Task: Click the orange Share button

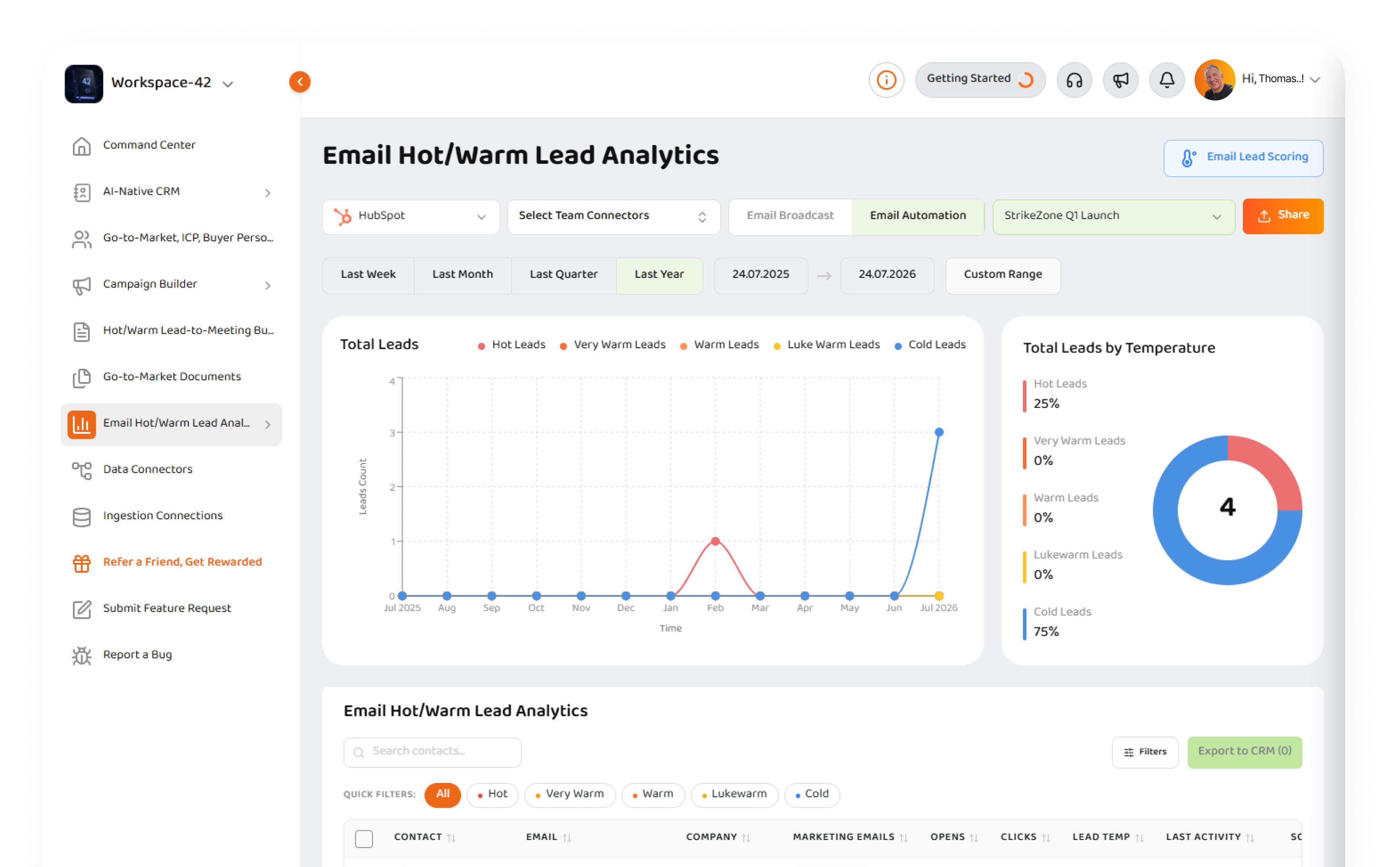Action: point(1282,216)
